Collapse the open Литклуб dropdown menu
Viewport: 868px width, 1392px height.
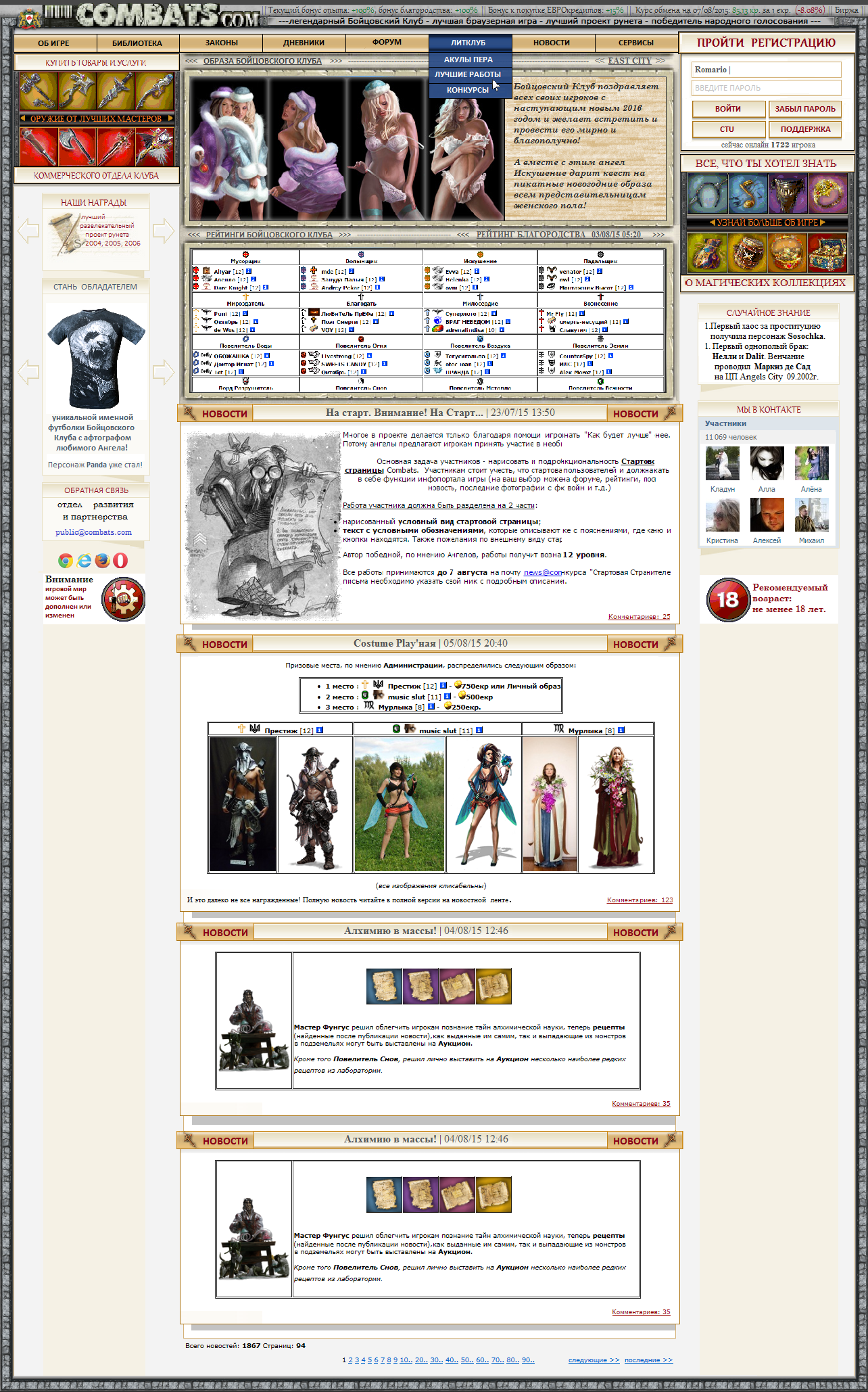pos(470,43)
